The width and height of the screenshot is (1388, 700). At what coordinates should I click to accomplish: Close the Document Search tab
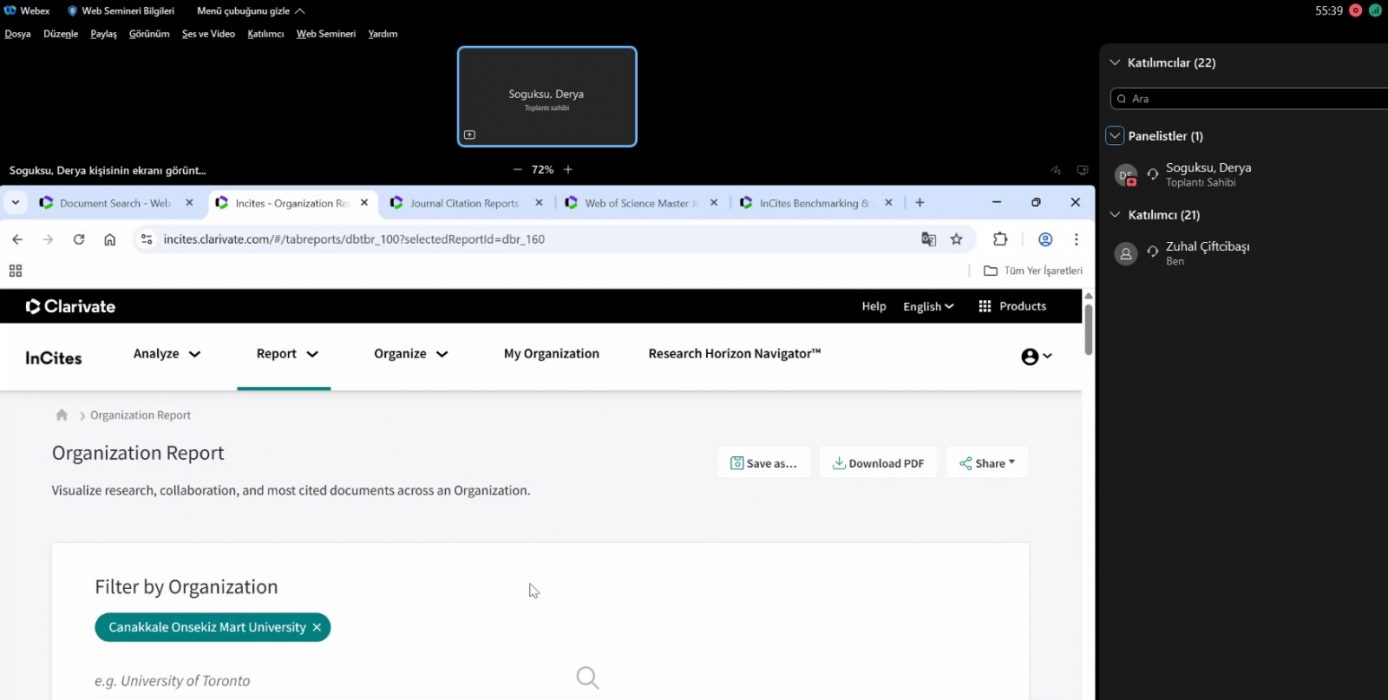click(x=189, y=202)
